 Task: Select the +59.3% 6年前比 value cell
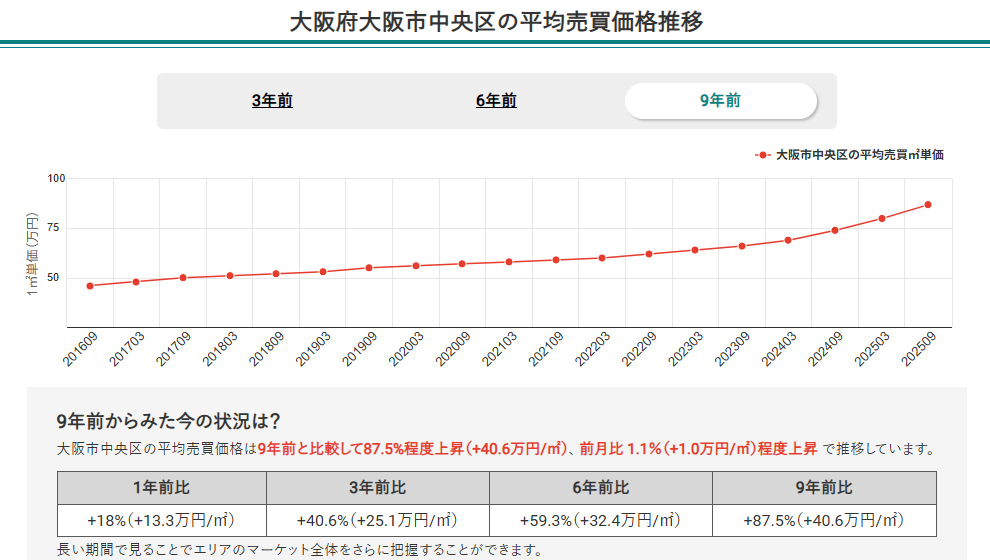click(x=600, y=521)
